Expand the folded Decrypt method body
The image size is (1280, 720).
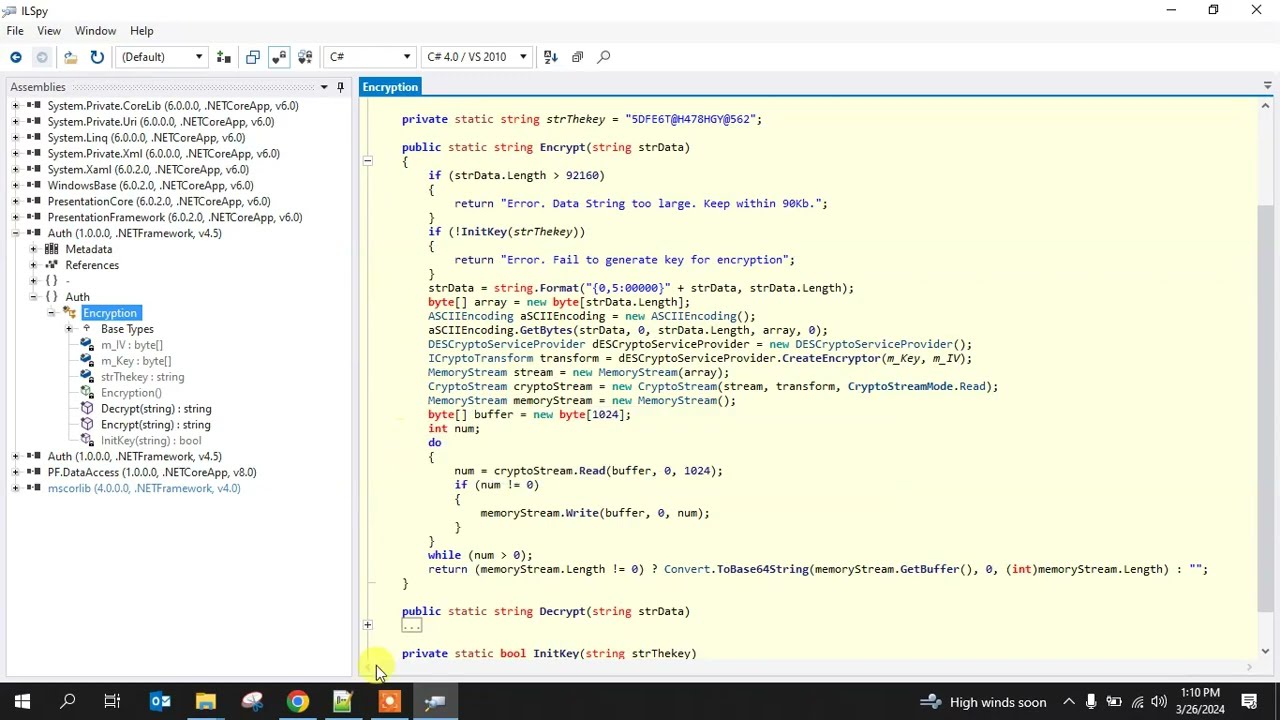368,626
